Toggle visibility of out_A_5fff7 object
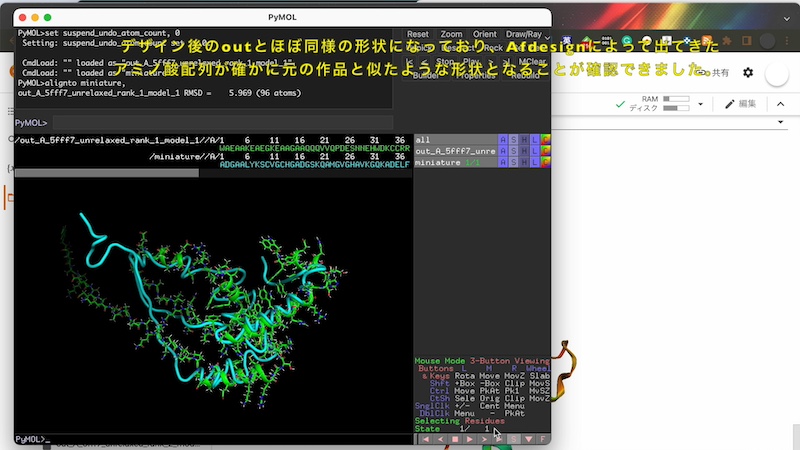This screenshot has height=450, width=800. tap(455, 151)
